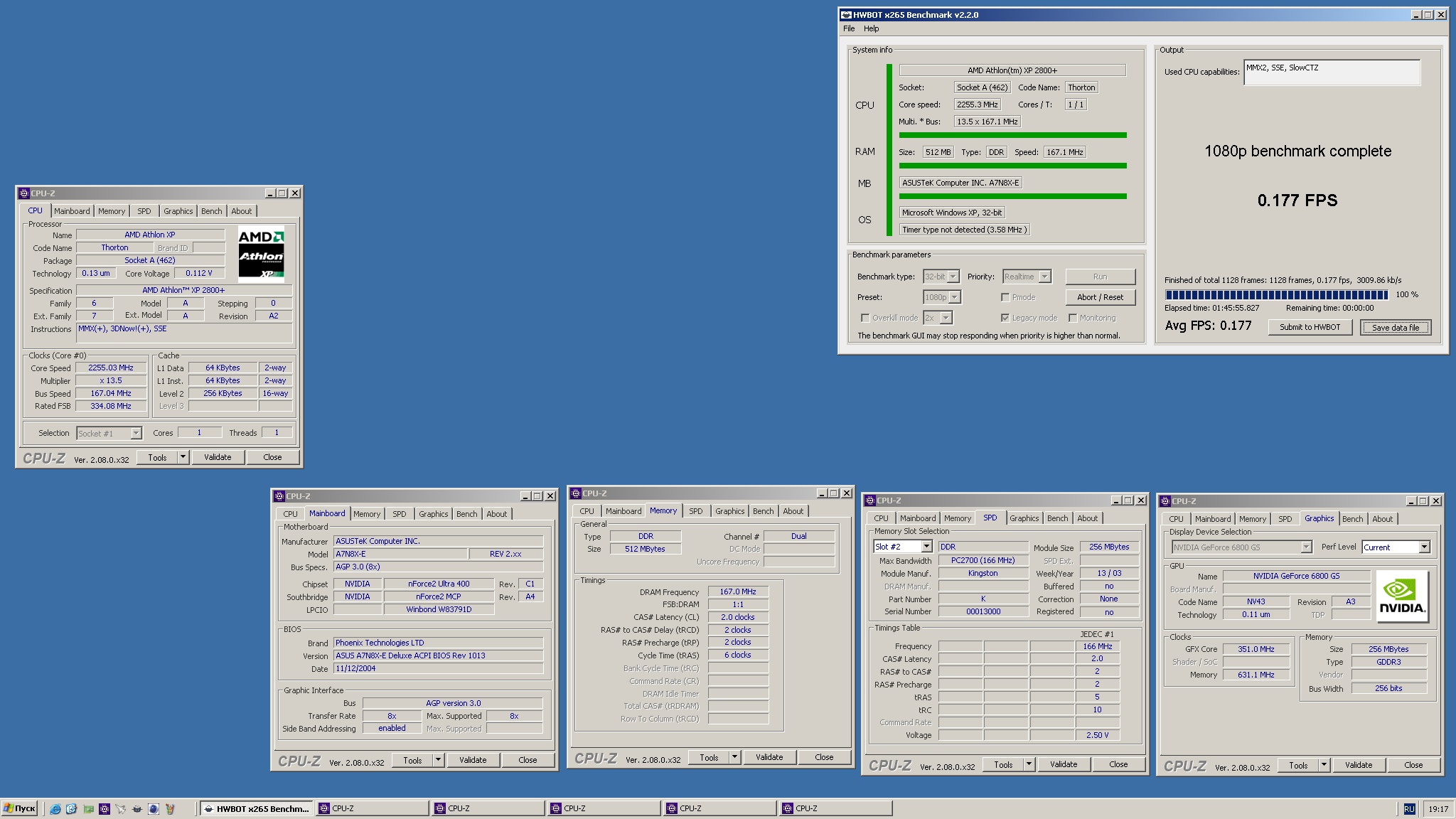
Task: Maximize the CPU-Z Graphics window
Action: (1423, 501)
